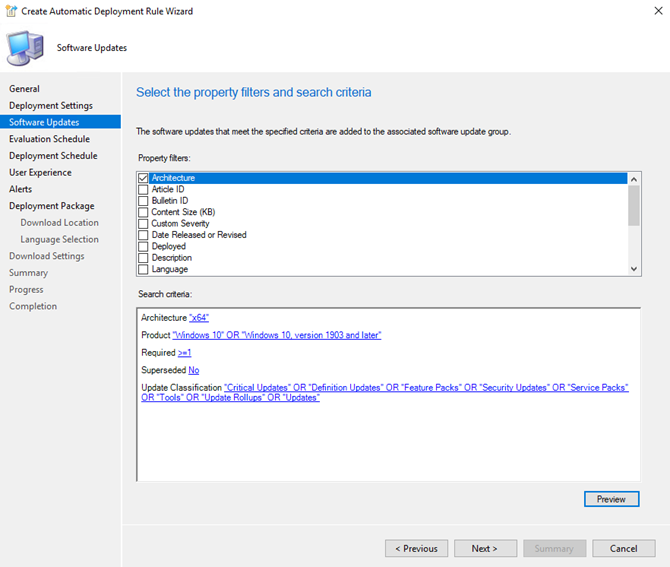Click the Preview button
The width and height of the screenshot is (670, 567).
(x=611, y=499)
